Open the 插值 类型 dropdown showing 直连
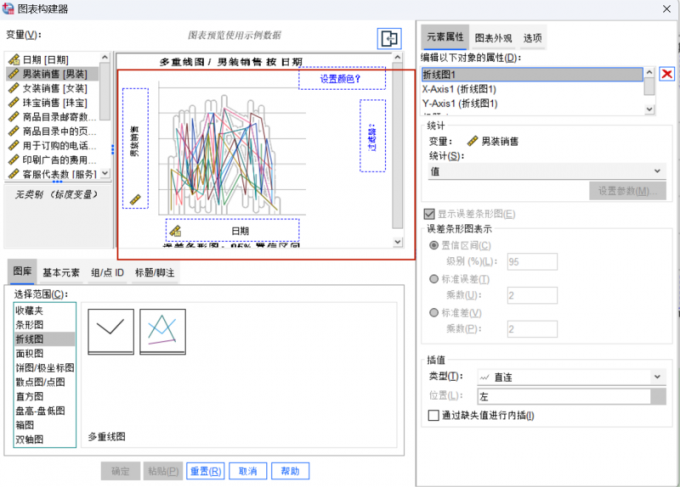Viewport: 680px width, 487px height. [572, 377]
